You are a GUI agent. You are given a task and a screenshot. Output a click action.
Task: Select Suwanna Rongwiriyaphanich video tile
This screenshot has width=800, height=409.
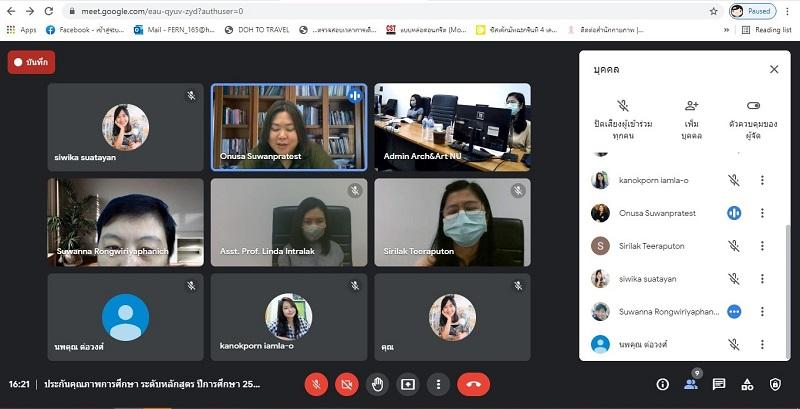126,222
